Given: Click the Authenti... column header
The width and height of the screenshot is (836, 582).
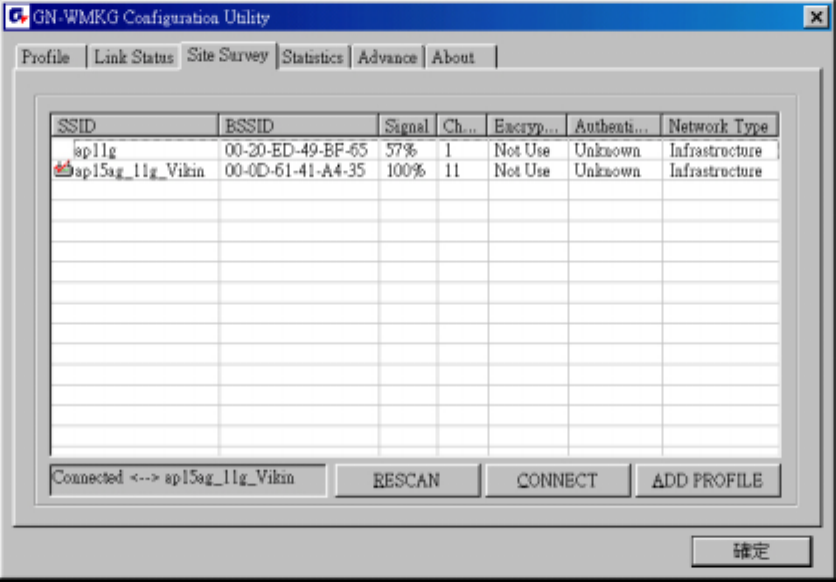Looking at the screenshot, I should click(614, 126).
